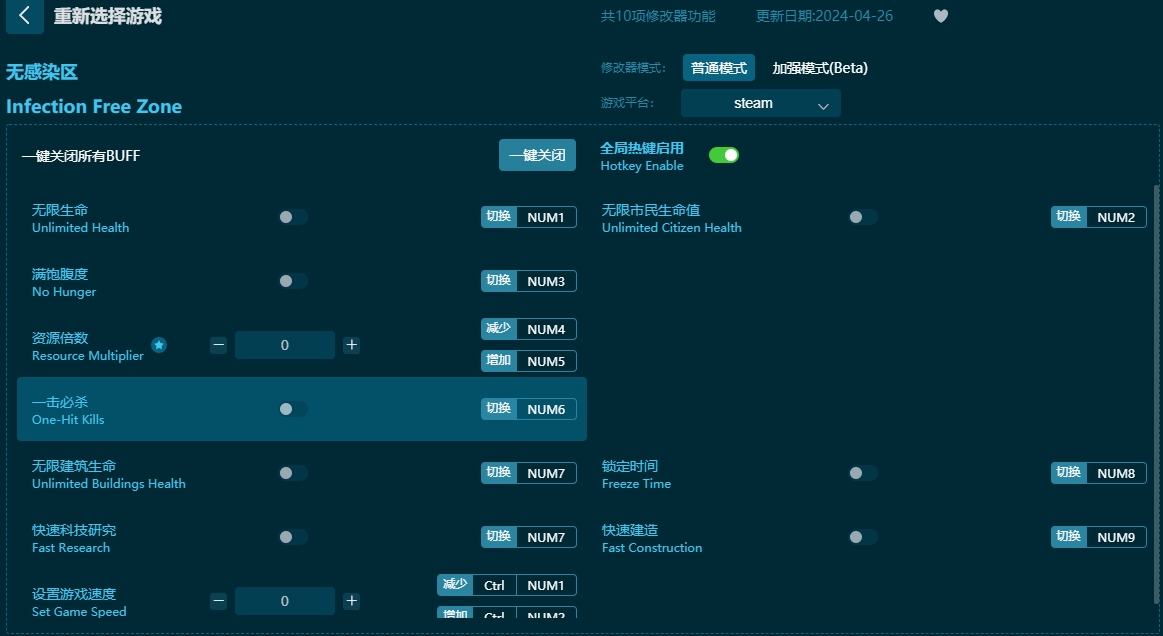Switch to 加强模式(Beta) enhanced mode

pos(820,68)
